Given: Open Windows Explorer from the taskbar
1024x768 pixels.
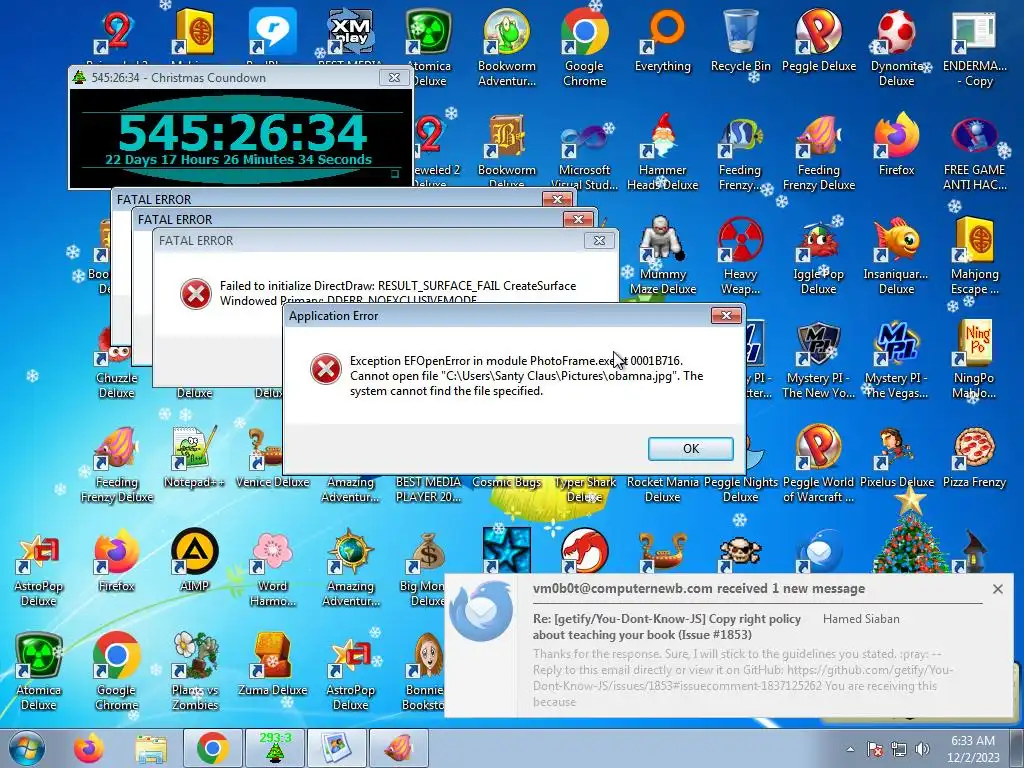Looking at the screenshot, I should [x=151, y=748].
